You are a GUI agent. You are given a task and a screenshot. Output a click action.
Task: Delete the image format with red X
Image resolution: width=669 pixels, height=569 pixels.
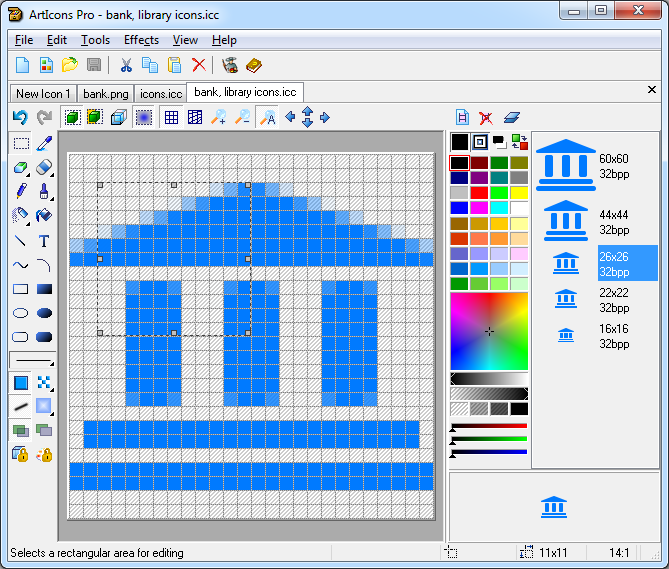(x=486, y=117)
